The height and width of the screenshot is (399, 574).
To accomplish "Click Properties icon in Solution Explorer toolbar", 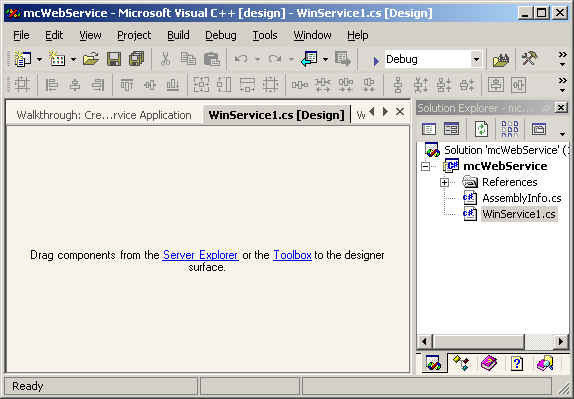I will pos(539,129).
